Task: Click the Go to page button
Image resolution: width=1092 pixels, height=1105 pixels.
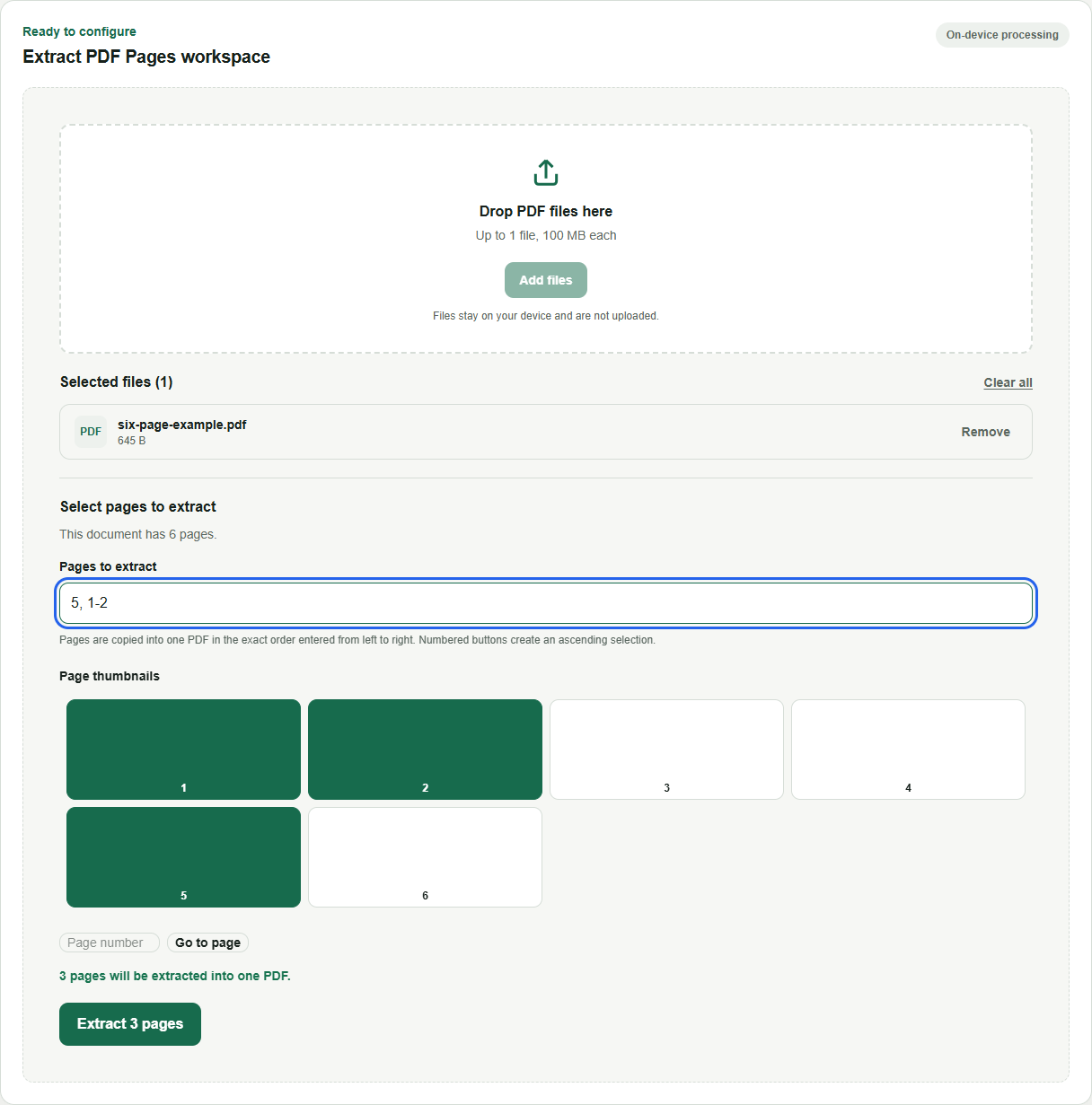Action: click(207, 943)
